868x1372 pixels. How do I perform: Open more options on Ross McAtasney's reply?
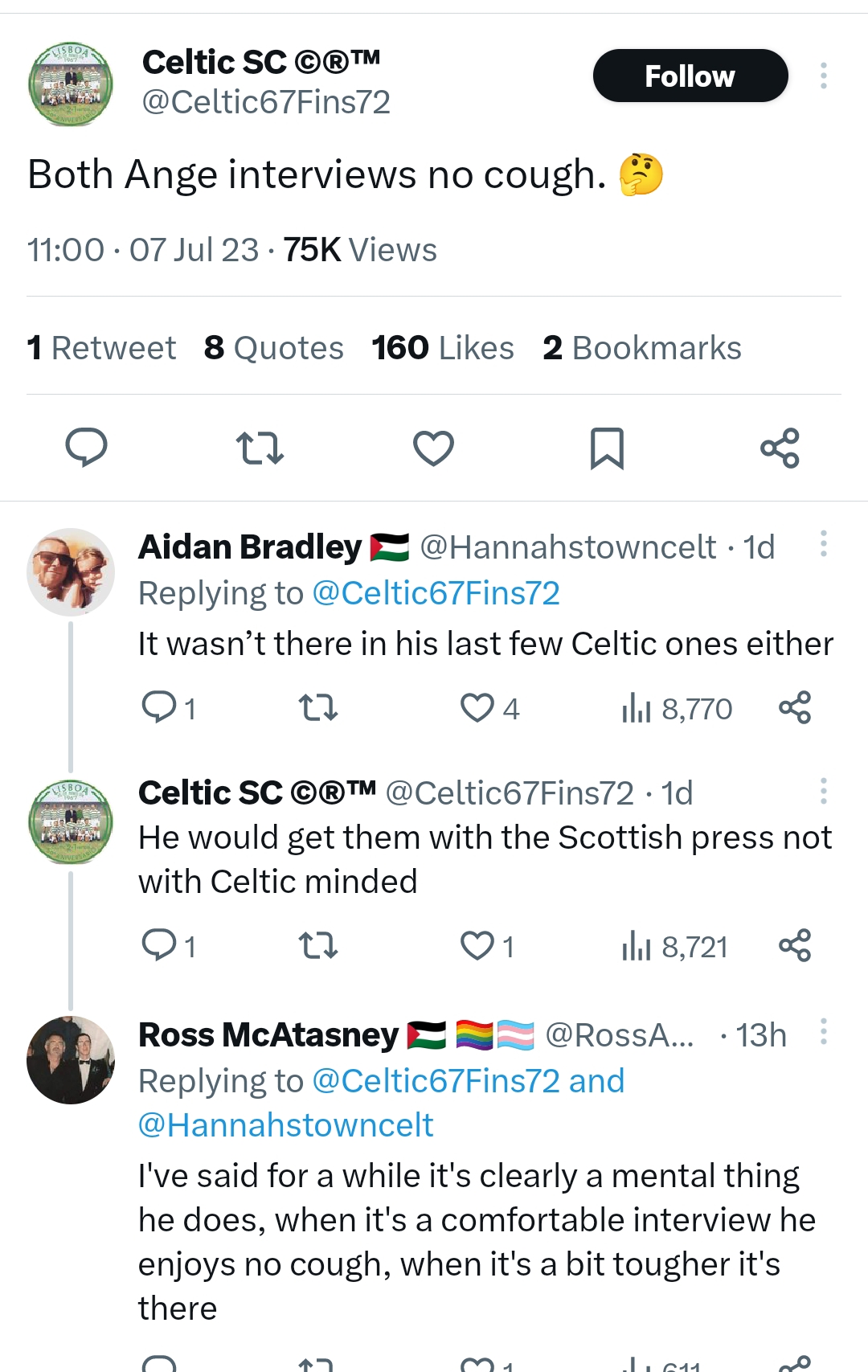(824, 1031)
